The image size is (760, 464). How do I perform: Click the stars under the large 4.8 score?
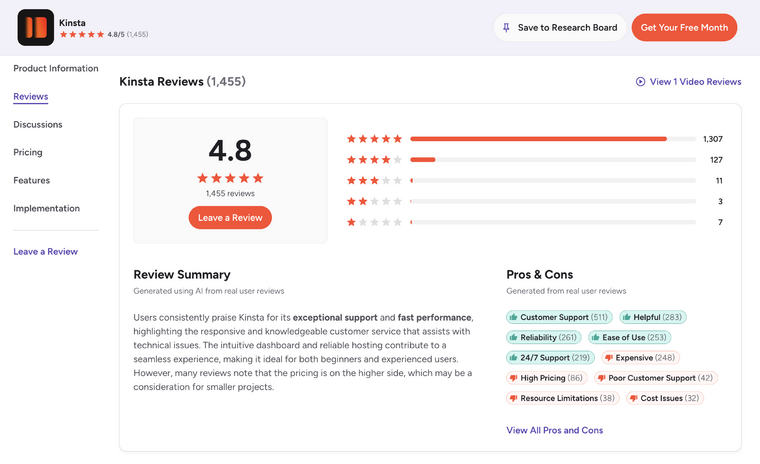230,178
